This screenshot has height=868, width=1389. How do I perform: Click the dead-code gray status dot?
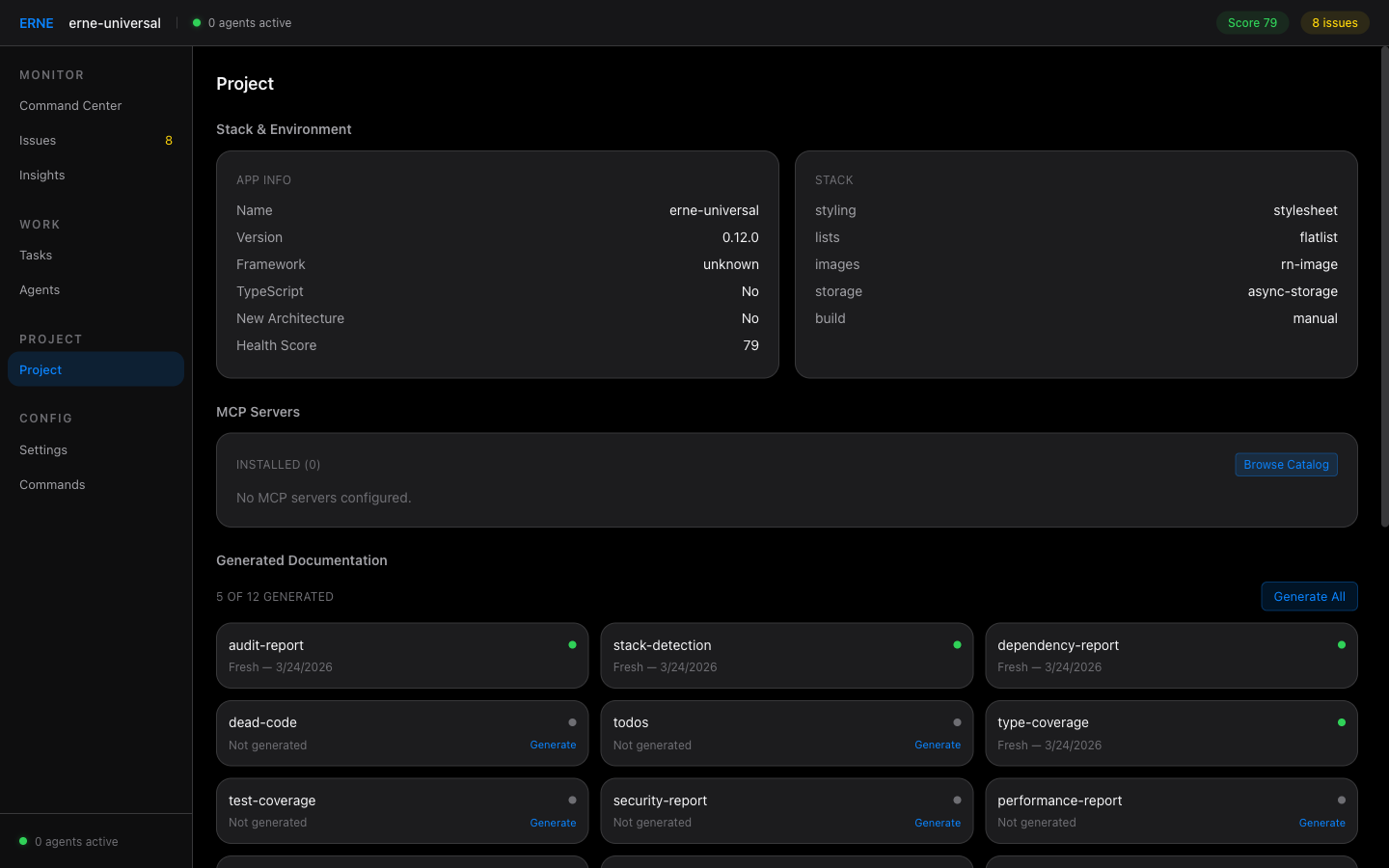572,722
